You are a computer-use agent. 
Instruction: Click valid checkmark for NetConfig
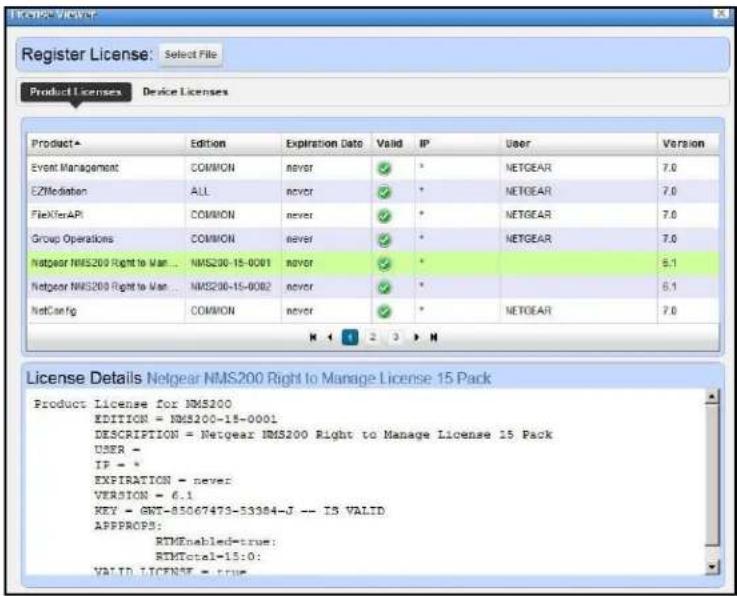click(x=384, y=311)
